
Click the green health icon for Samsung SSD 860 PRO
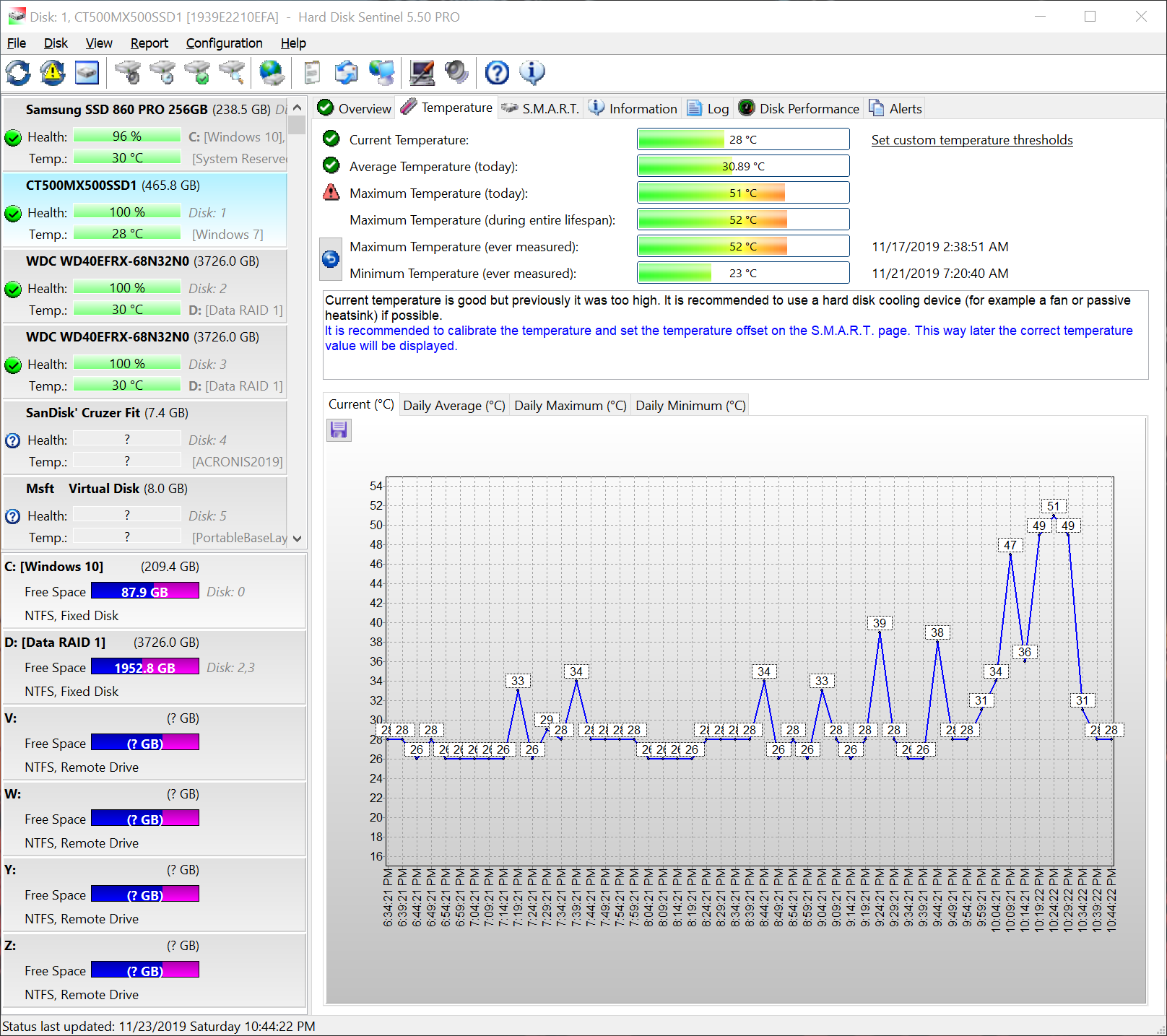point(13,138)
